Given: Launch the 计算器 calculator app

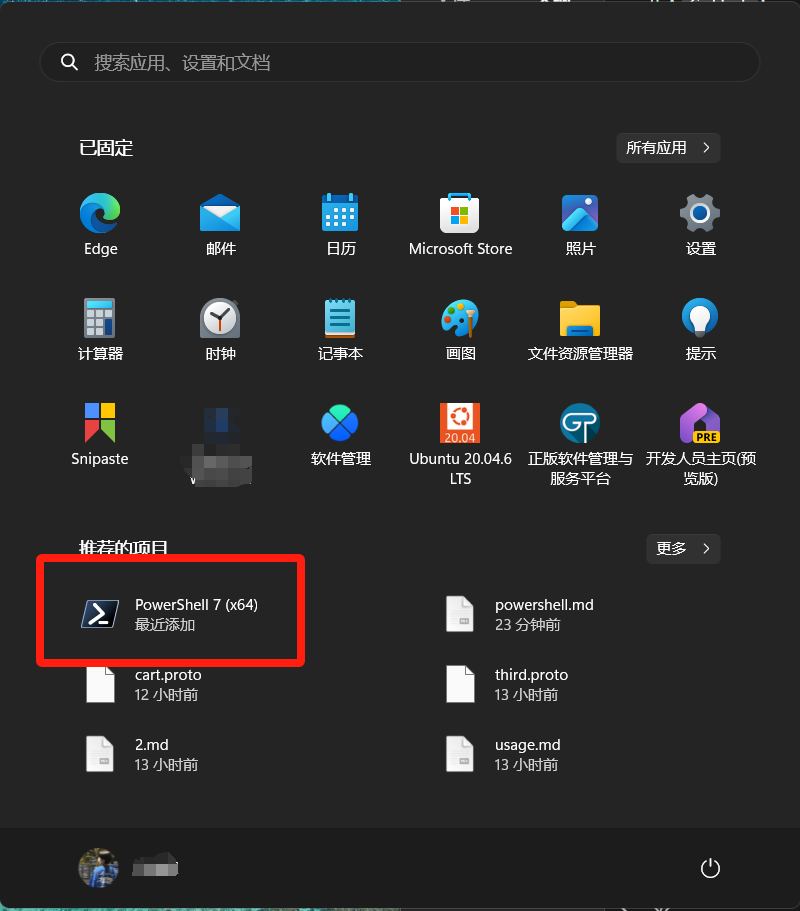Looking at the screenshot, I should [x=100, y=329].
